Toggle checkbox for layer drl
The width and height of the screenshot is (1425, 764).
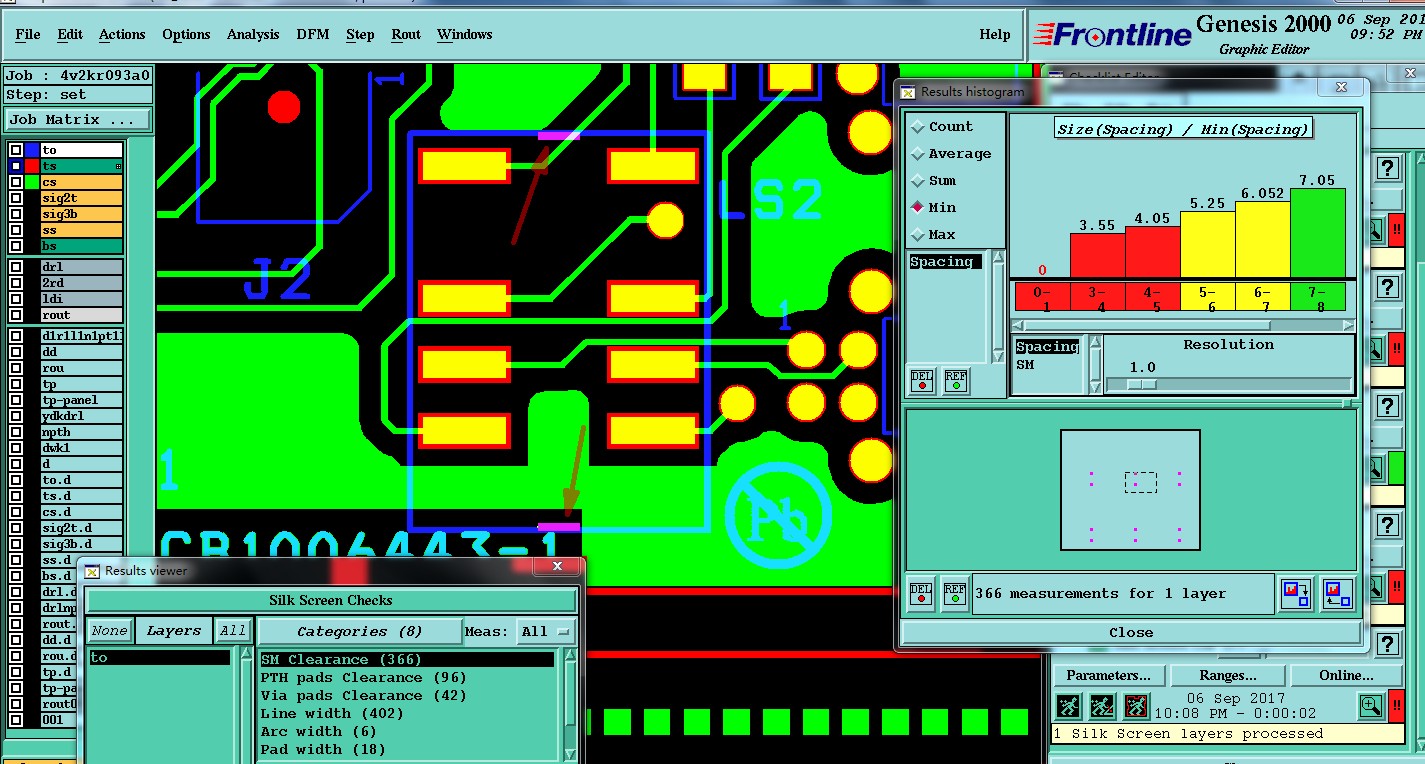pyautogui.click(x=16, y=267)
